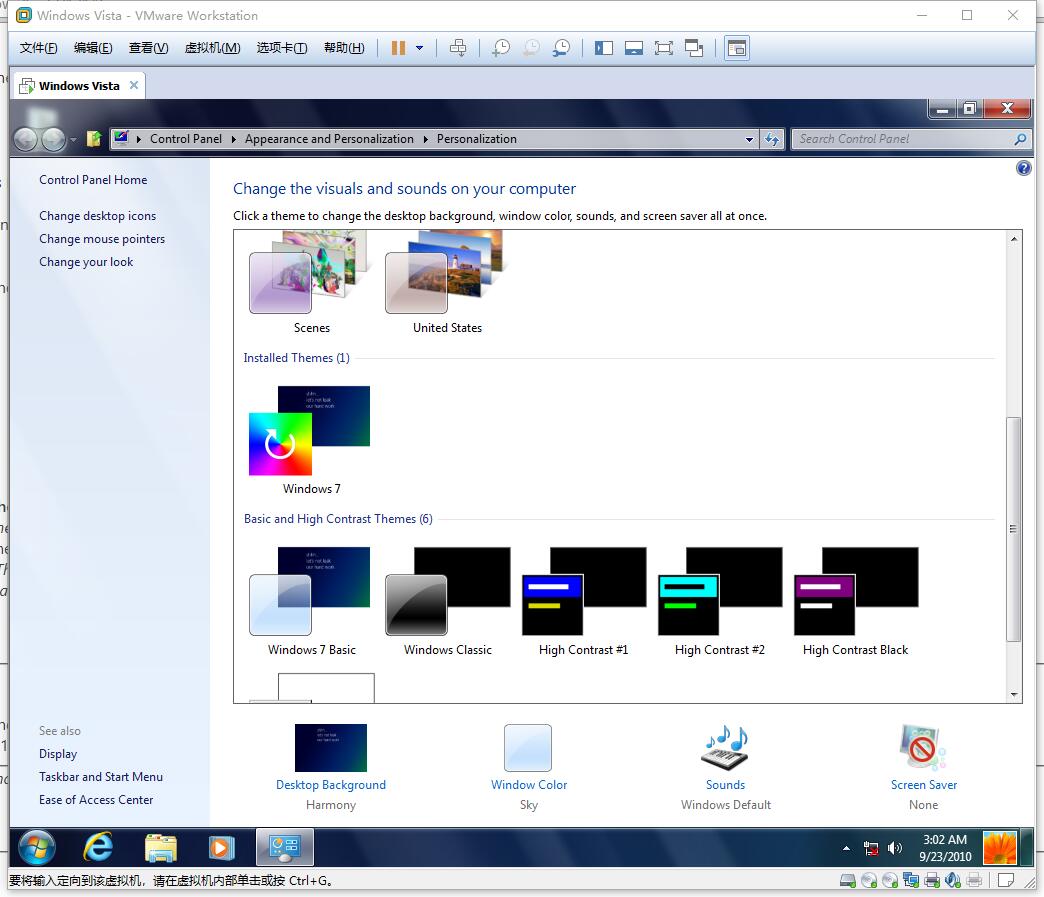
Task: Open the address bar history dropdown
Action: tap(749, 139)
